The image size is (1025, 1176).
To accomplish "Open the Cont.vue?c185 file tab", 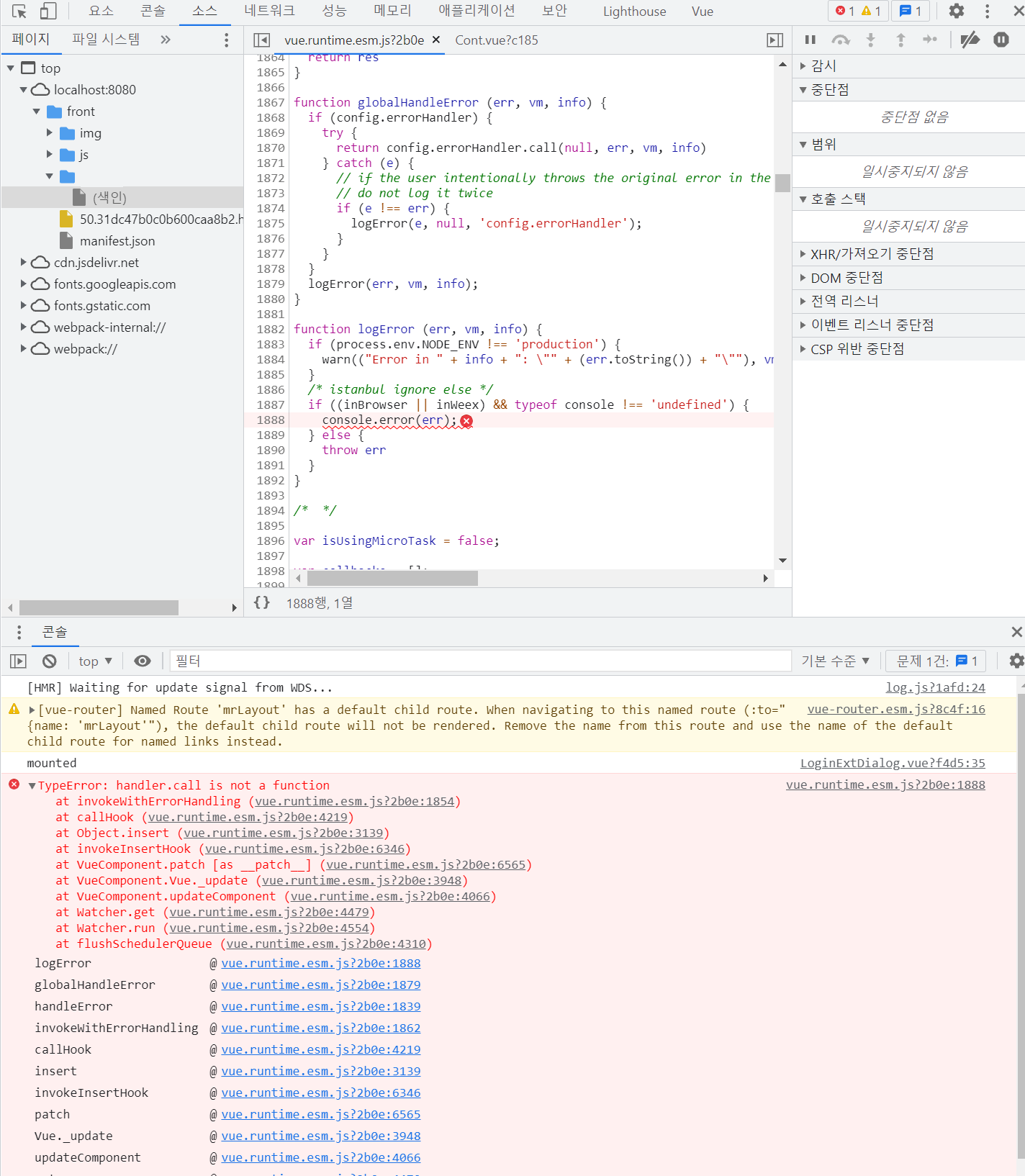I will 496,40.
